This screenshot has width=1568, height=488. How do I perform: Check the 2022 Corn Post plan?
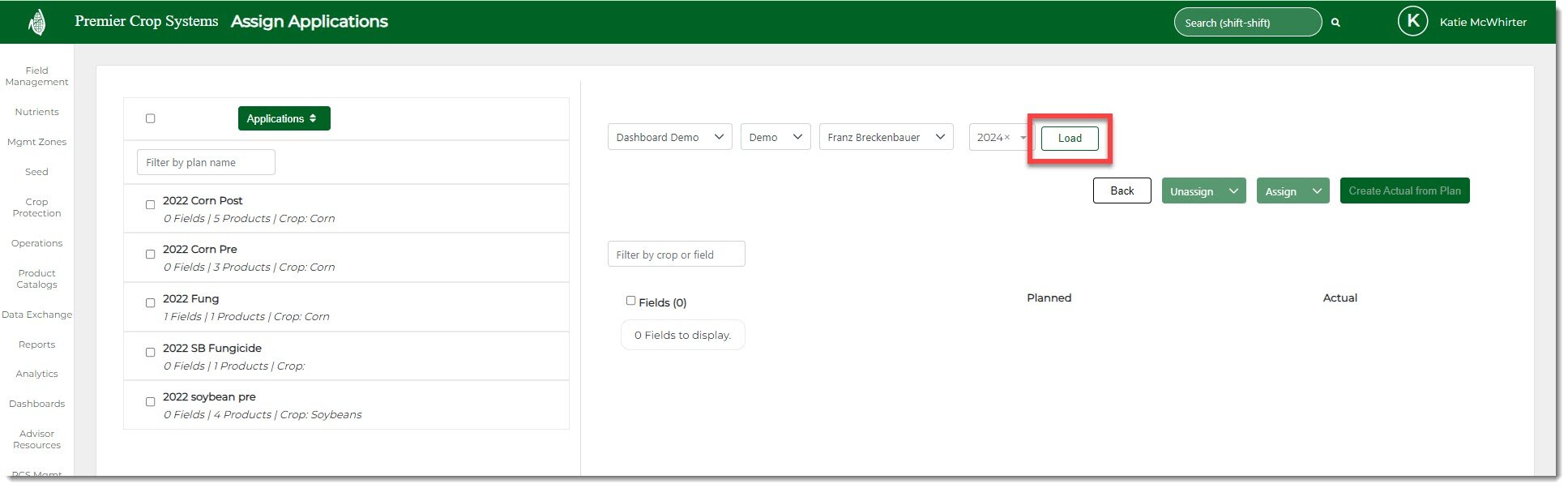[150, 205]
